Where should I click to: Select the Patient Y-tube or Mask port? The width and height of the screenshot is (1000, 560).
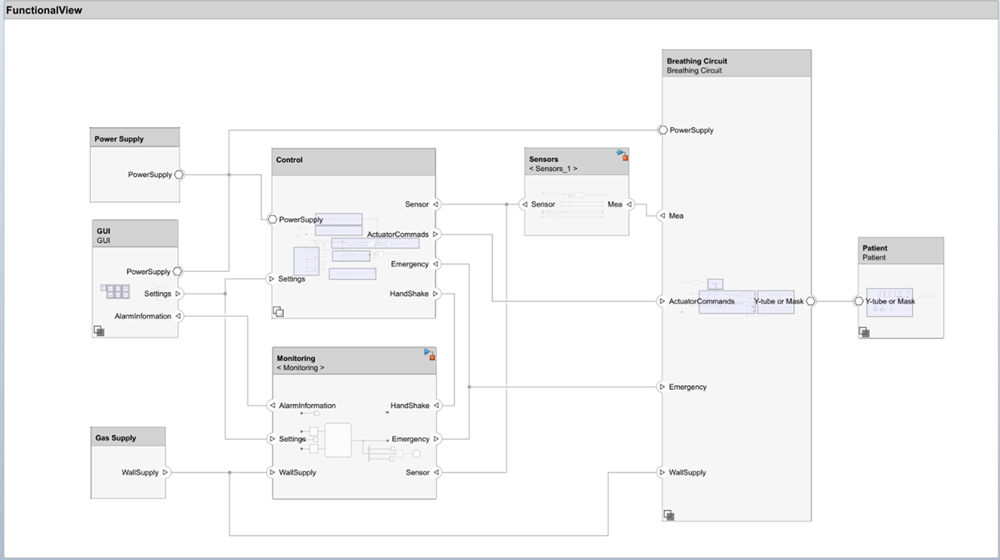(x=858, y=301)
